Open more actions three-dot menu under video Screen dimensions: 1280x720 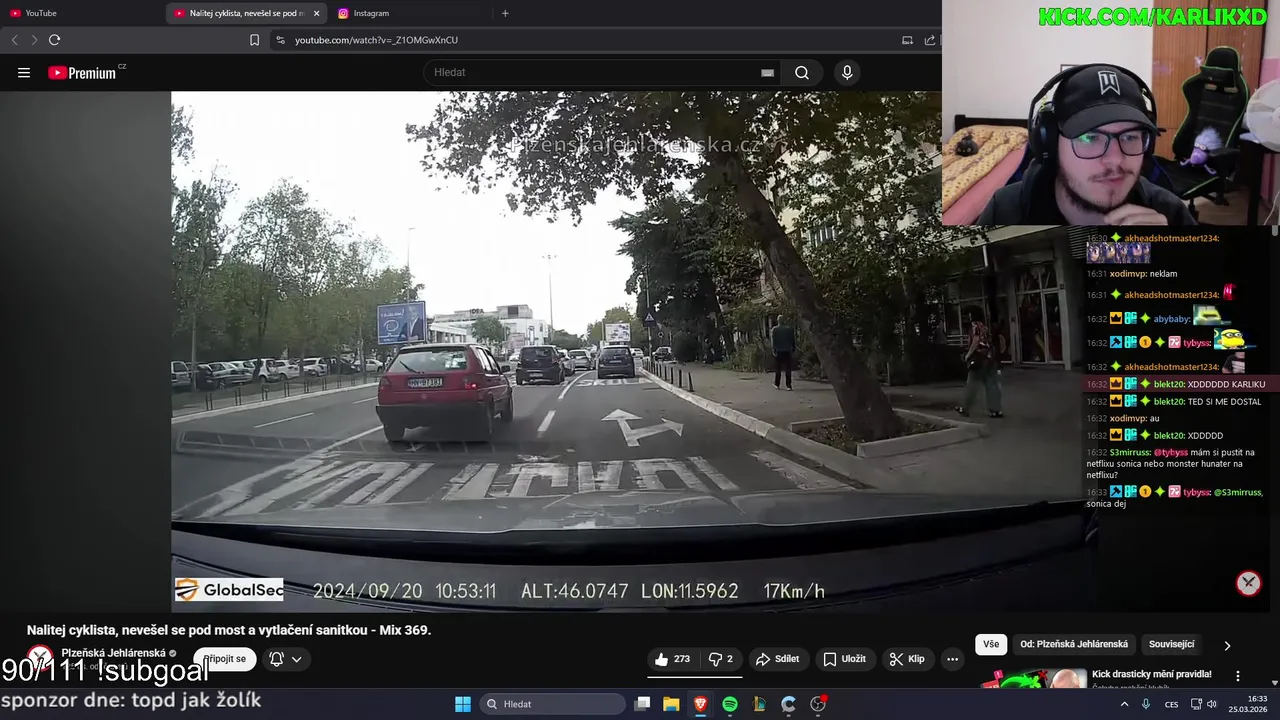click(x=952, y=659)
